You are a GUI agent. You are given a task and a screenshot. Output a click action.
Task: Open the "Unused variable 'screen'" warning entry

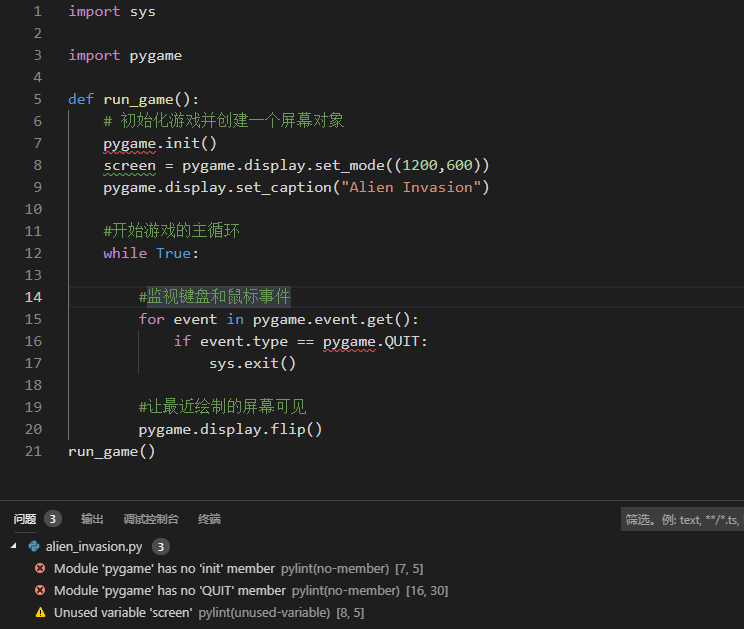[x=123, y=612]
